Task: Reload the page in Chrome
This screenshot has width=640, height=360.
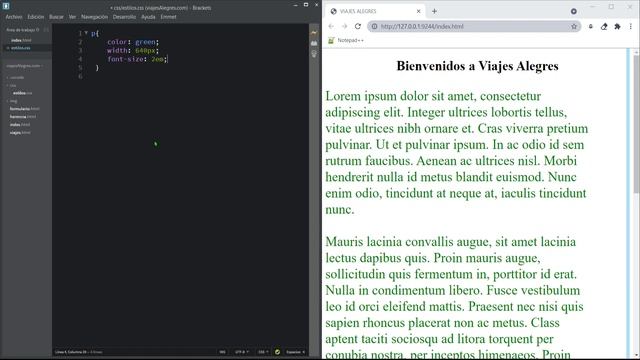Action: pos(358,26)
